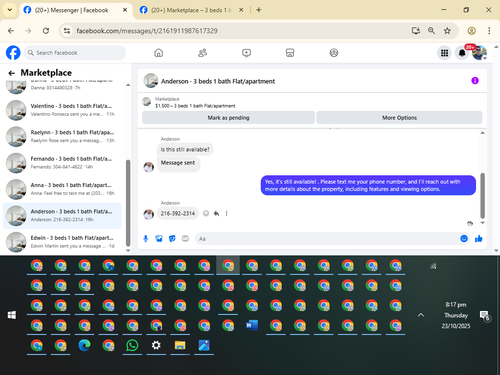Open more options for 216-392-2314 message
This screenshot has height=375, width=500.
[226, 214]
